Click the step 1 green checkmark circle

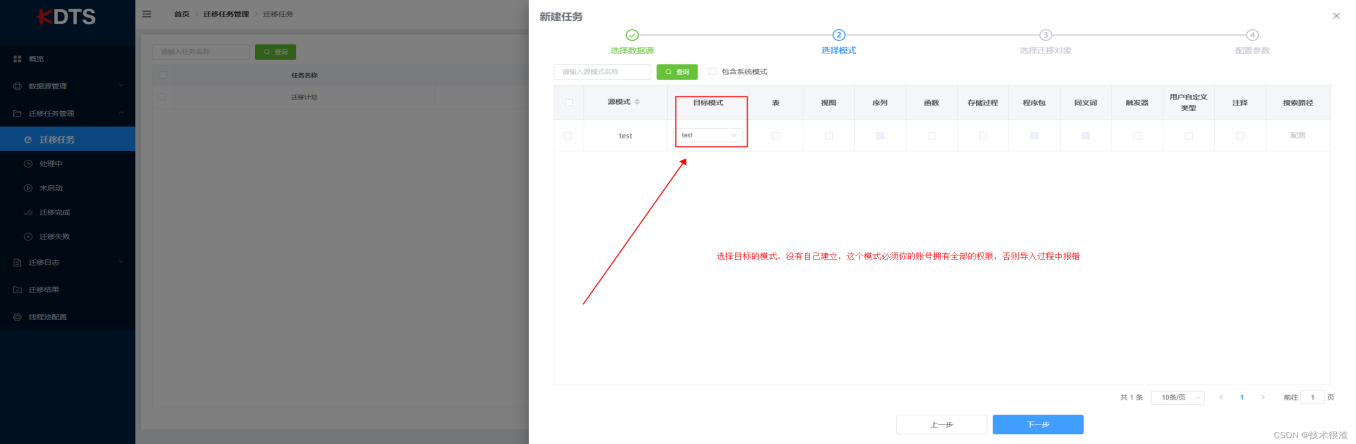tap(632, 35)
